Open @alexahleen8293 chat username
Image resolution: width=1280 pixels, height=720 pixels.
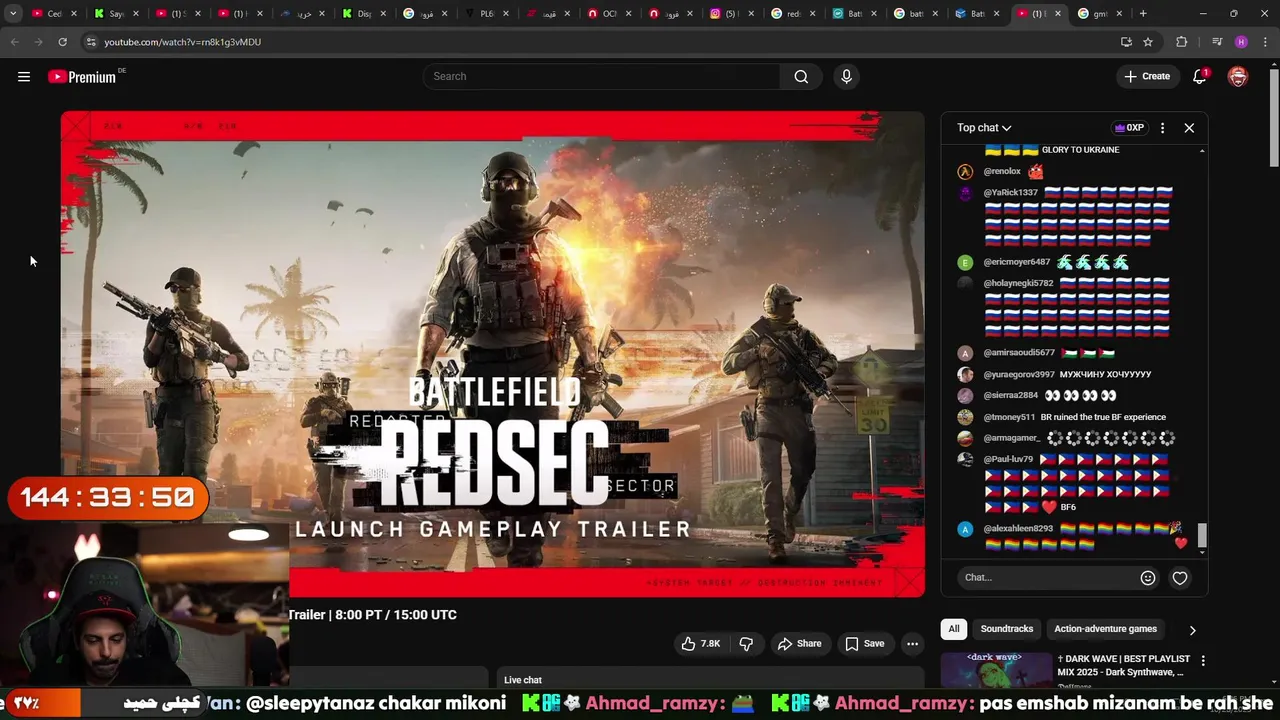click(x=1018, y=529)
